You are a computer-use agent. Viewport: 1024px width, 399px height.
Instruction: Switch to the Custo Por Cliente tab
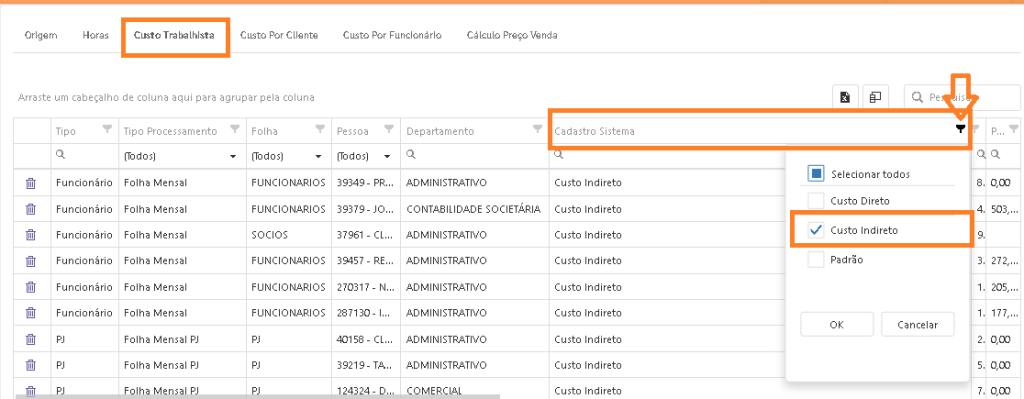pyautogui.click(x=279, y=35)
